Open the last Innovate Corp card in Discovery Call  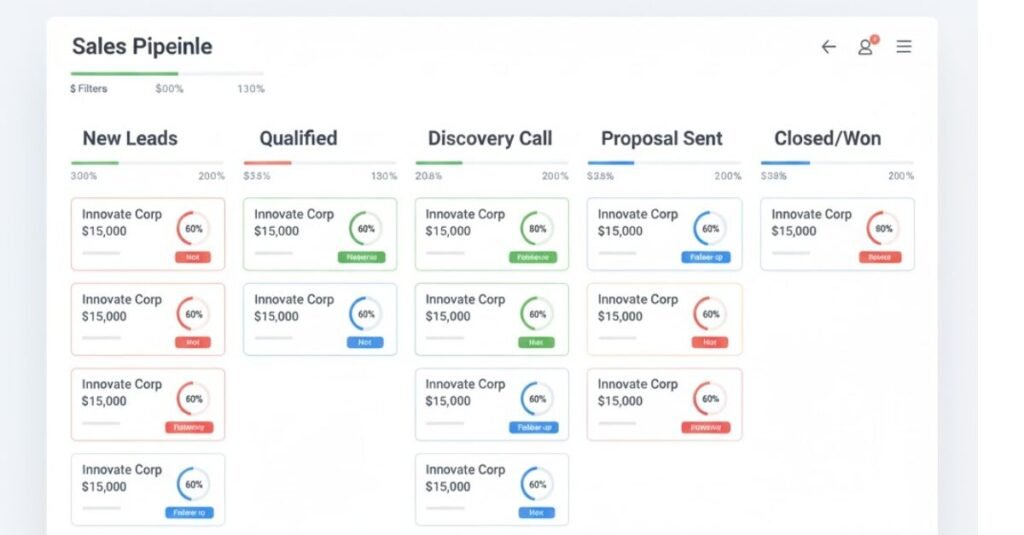click(x=491, y=489)
